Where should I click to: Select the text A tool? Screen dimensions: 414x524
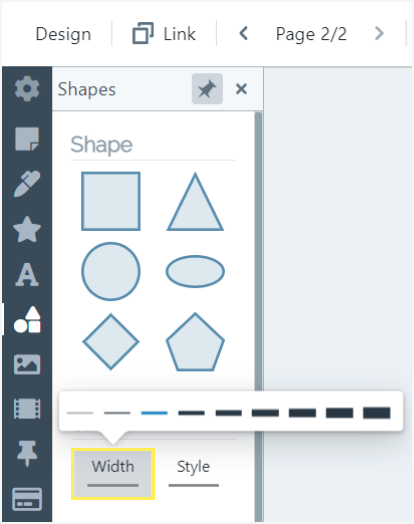27,274
